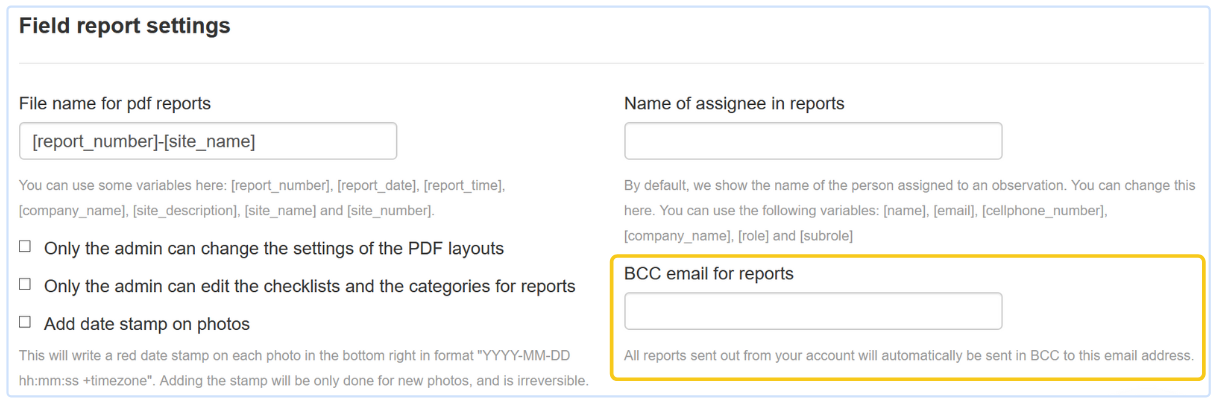1215x401 pixels.
Task: Click the 'hh:mm:ss +timezone' irreversible stamp note line
Action: pos(303,381)
